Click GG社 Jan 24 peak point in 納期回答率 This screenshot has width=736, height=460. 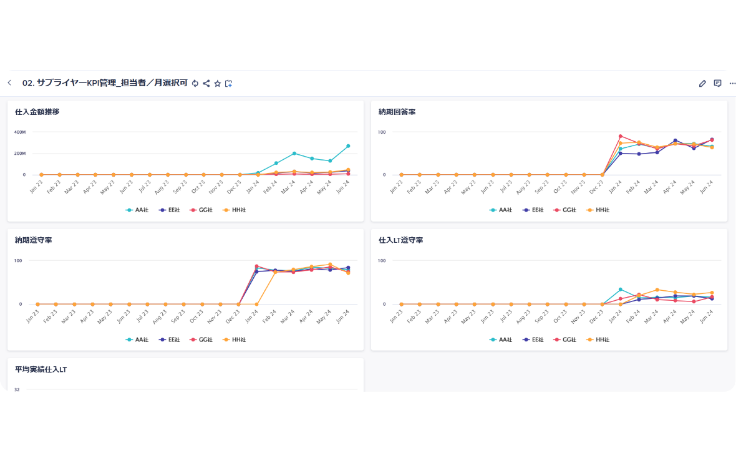621,136
